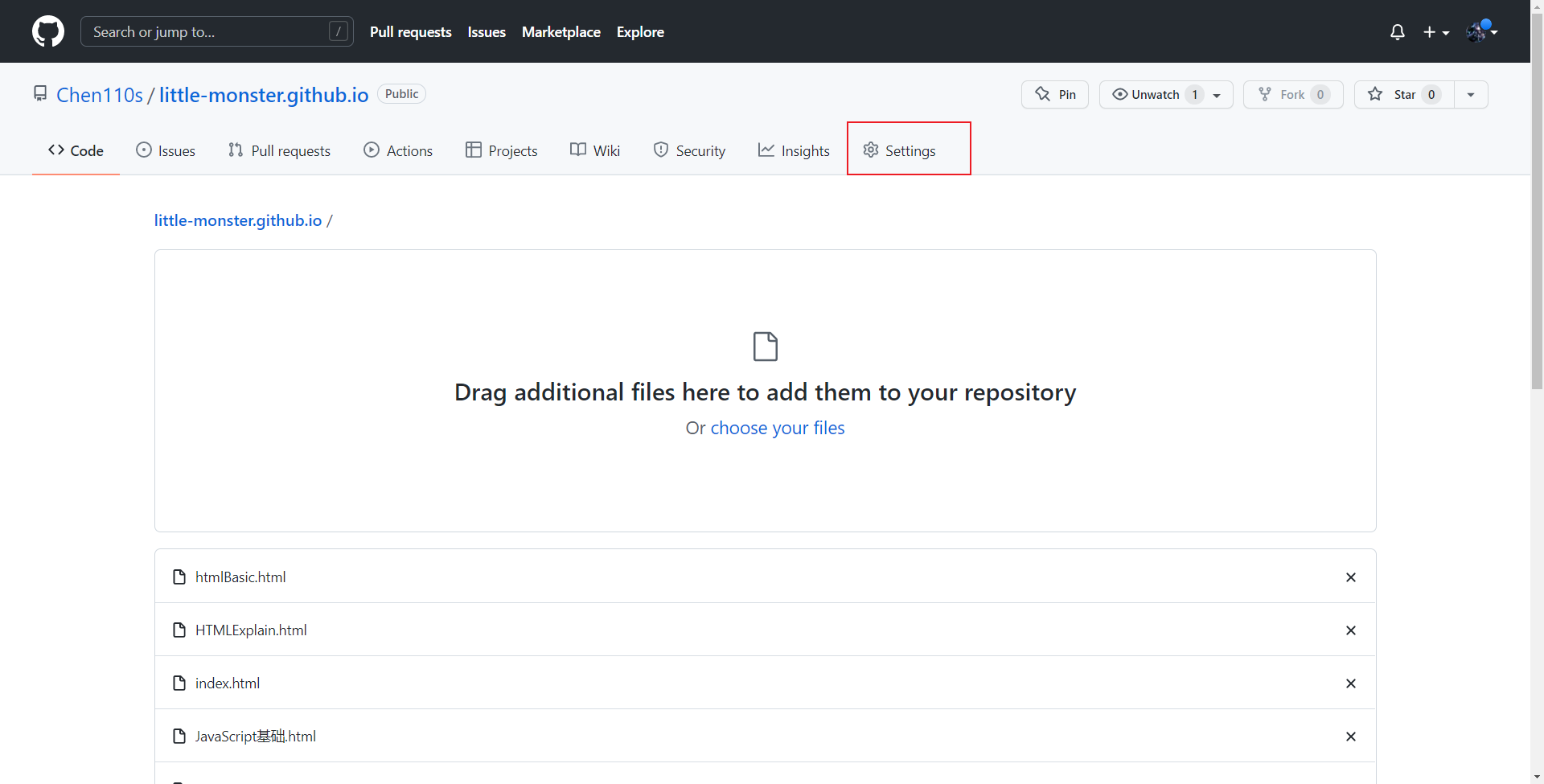Open the Settings tab

[x=899, y=150]
